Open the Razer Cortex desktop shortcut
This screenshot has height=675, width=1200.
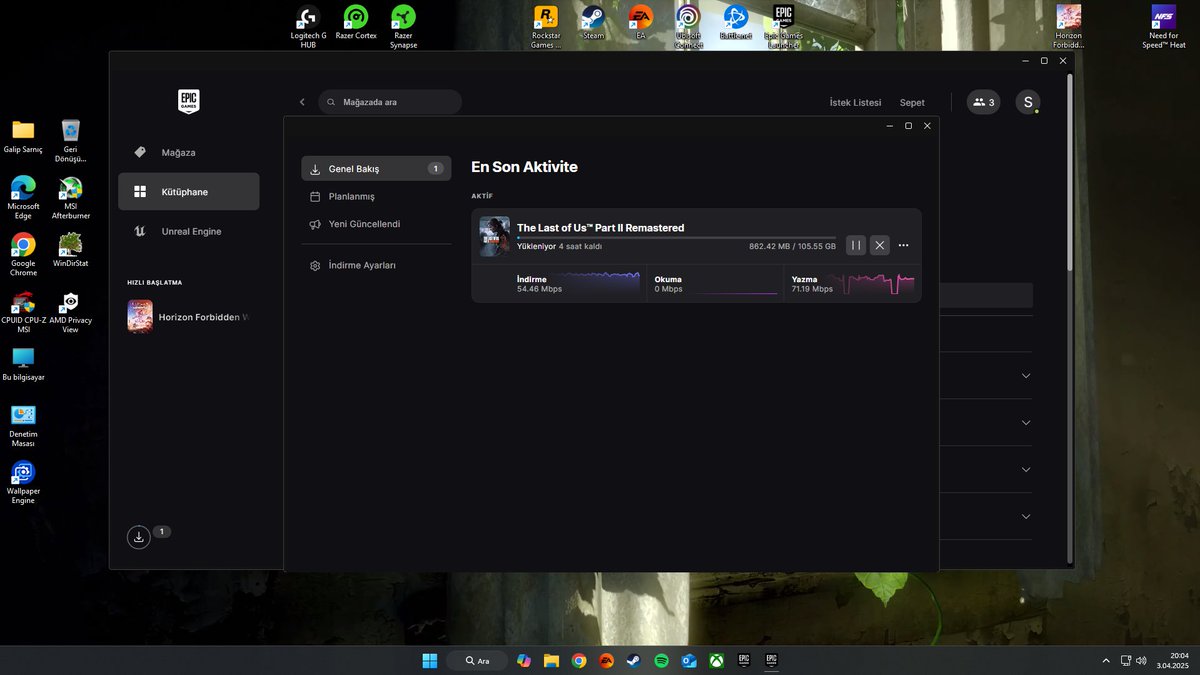point(356,23)
